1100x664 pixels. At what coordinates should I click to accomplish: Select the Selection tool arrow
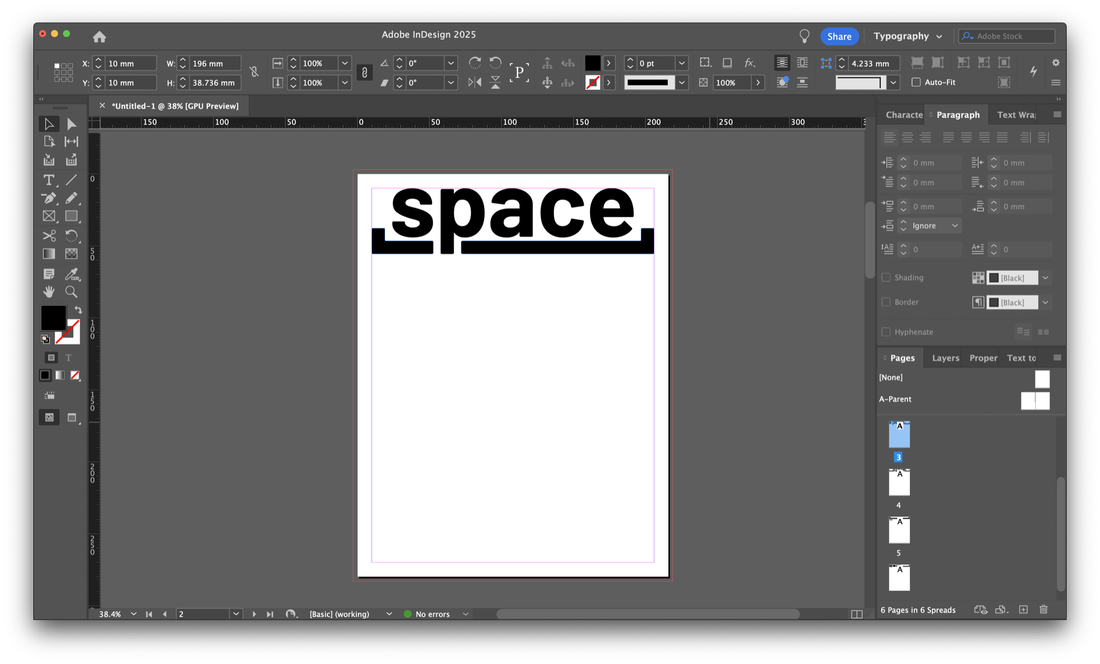(x=48, y=124)
